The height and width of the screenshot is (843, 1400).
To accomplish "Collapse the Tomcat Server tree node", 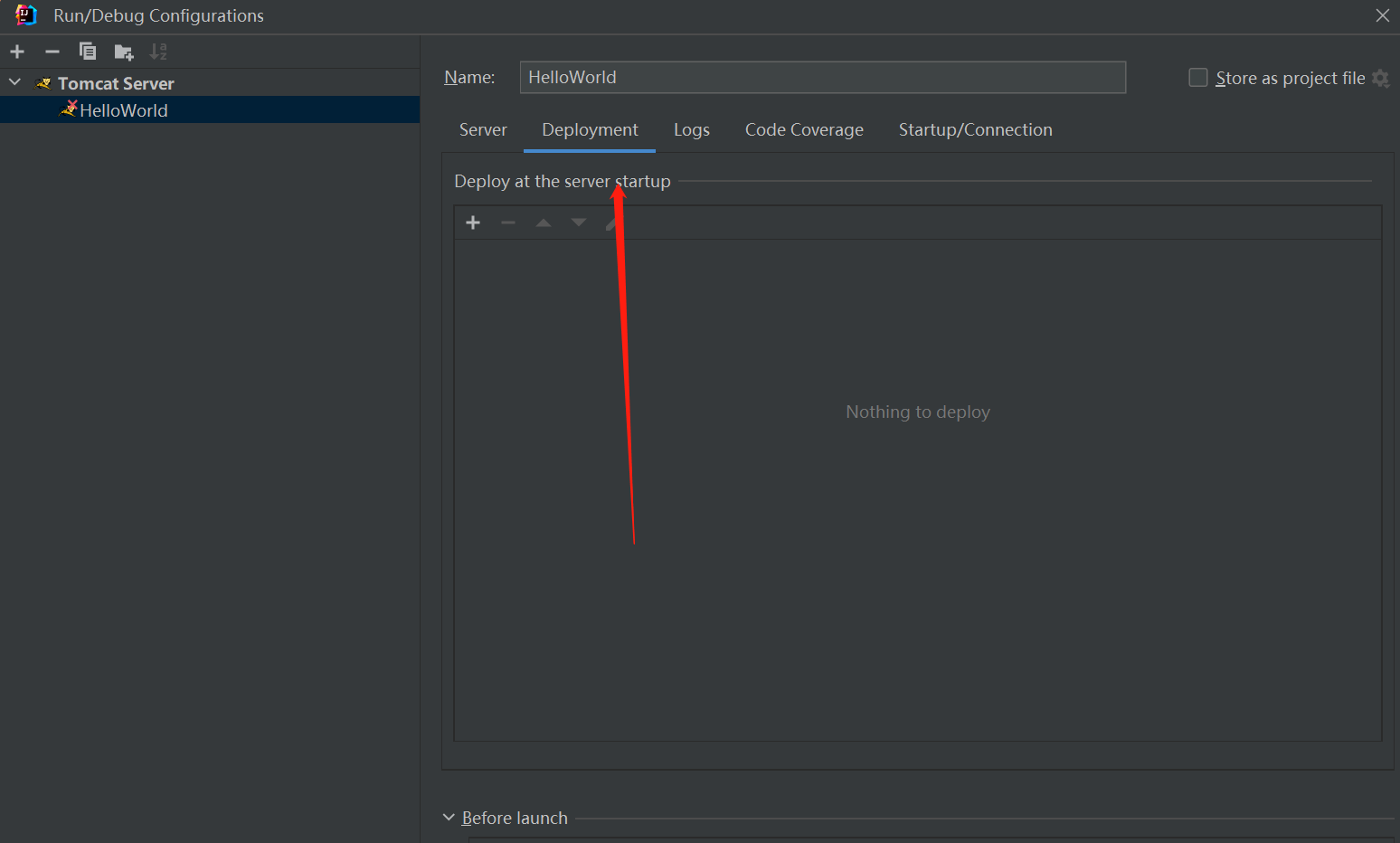I will click(x=15, y=82).
